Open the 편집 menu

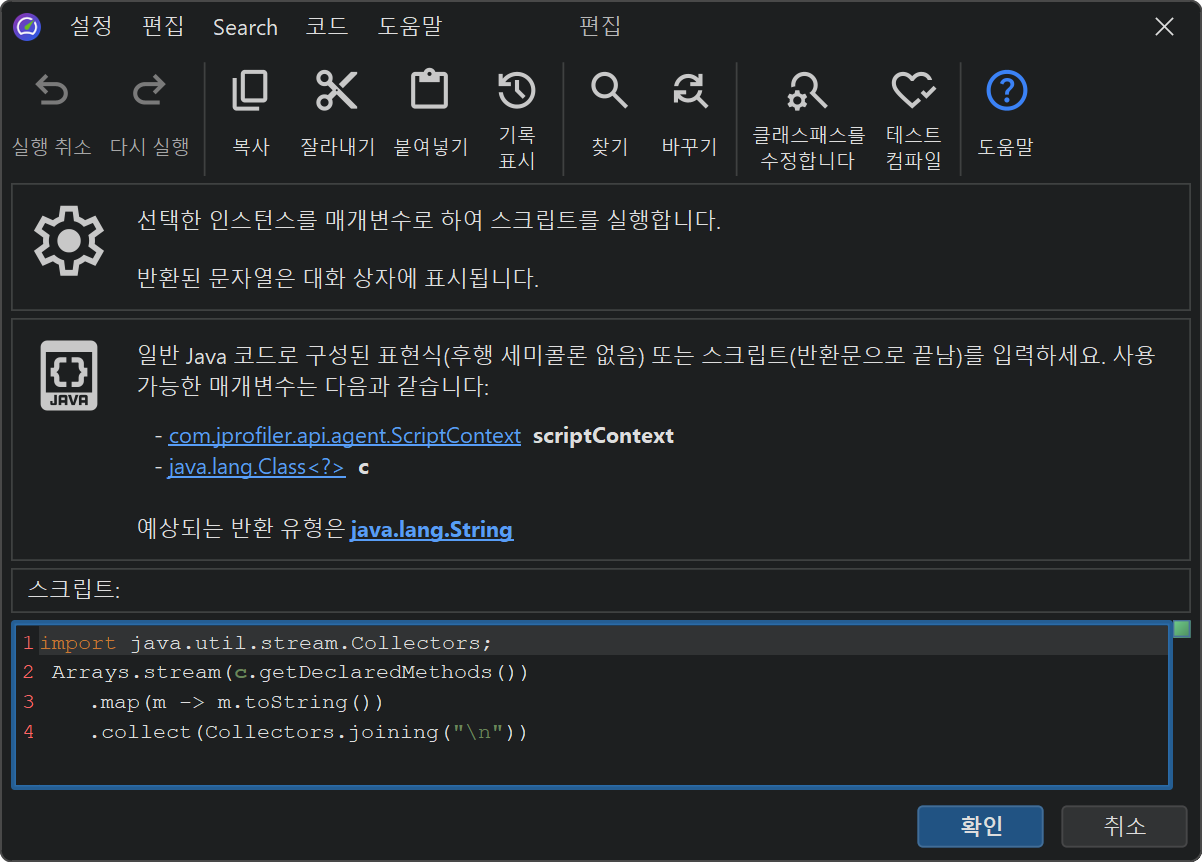tap(163, 27)
